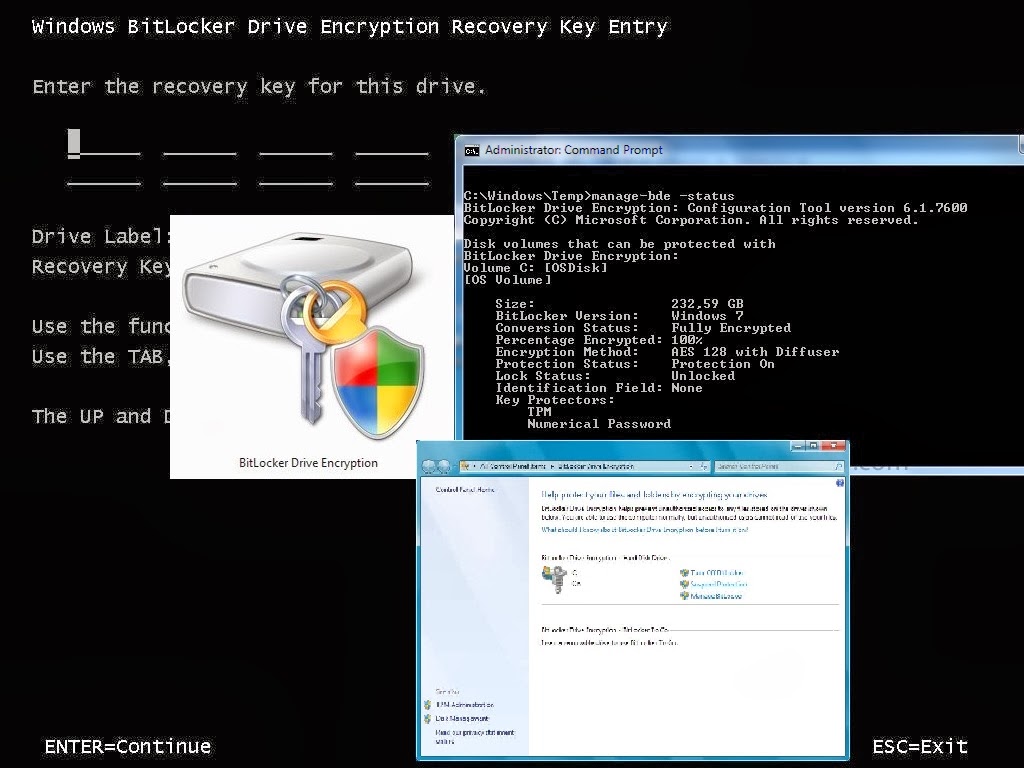The height and width of the screenshot is (768, 1024).
Task: Click the refresh icon beside the address bar
Action: 703,466
